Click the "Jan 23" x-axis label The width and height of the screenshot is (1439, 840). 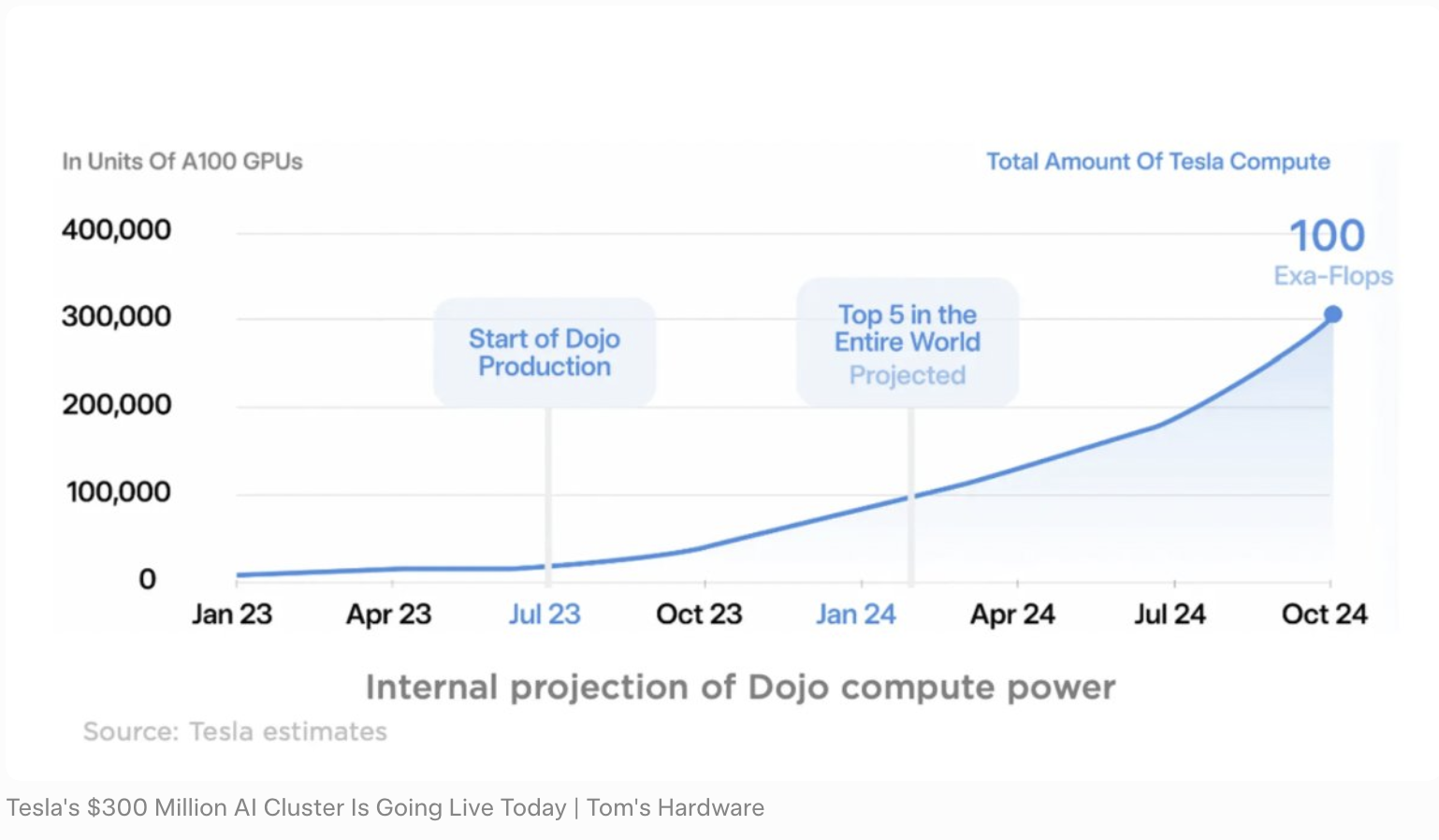click(232, 615)
